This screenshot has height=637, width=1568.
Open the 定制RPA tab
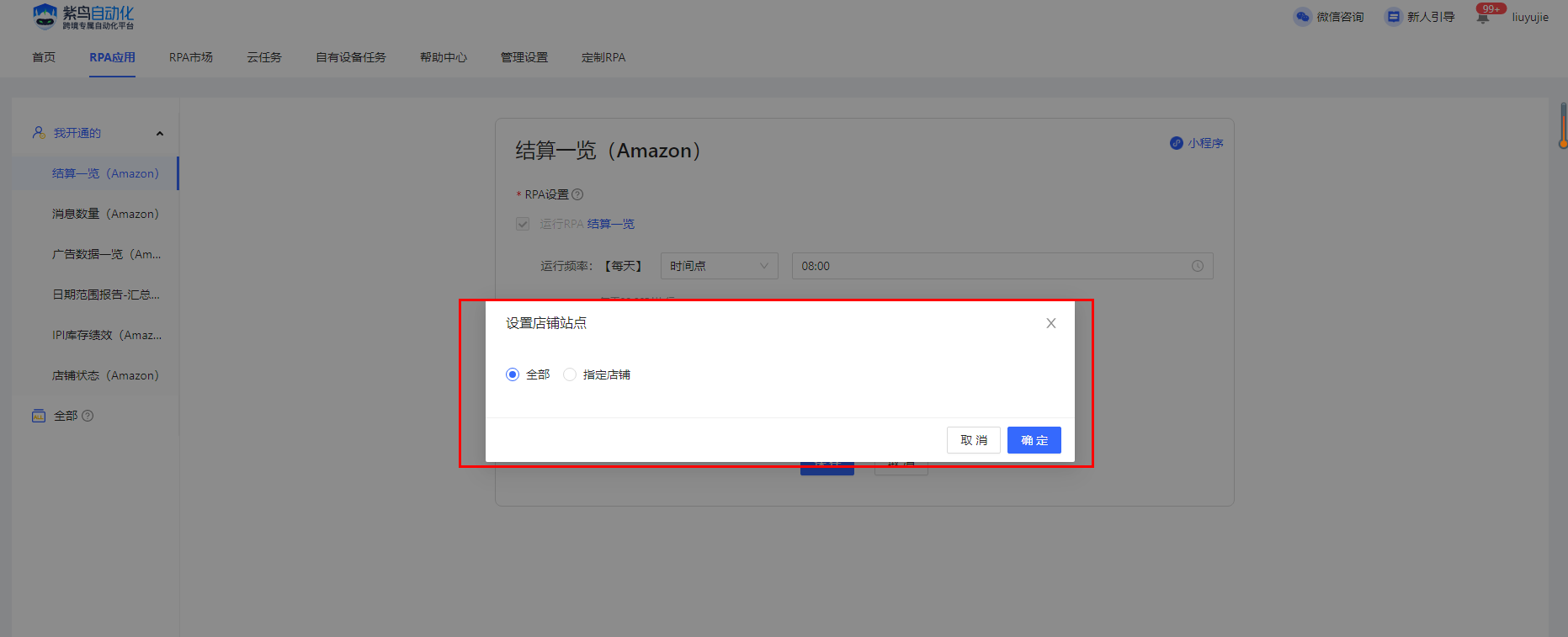(x=603, y=57)
